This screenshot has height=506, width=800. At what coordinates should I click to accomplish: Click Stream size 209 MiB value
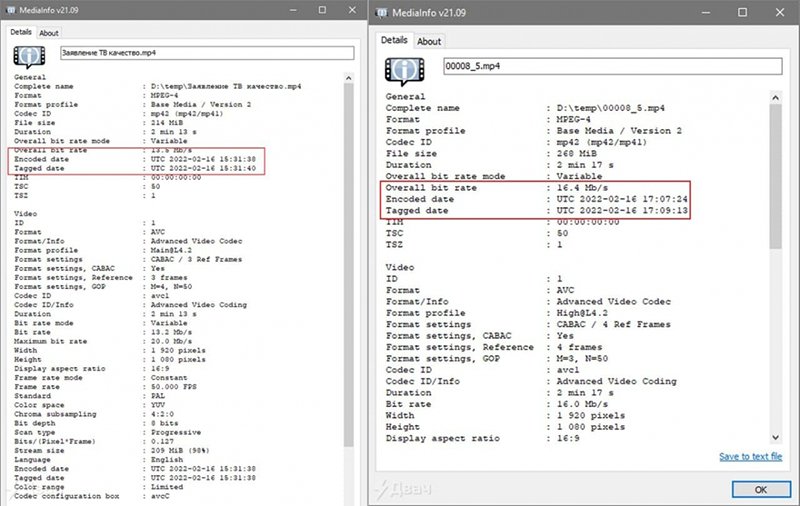(180, 451)
